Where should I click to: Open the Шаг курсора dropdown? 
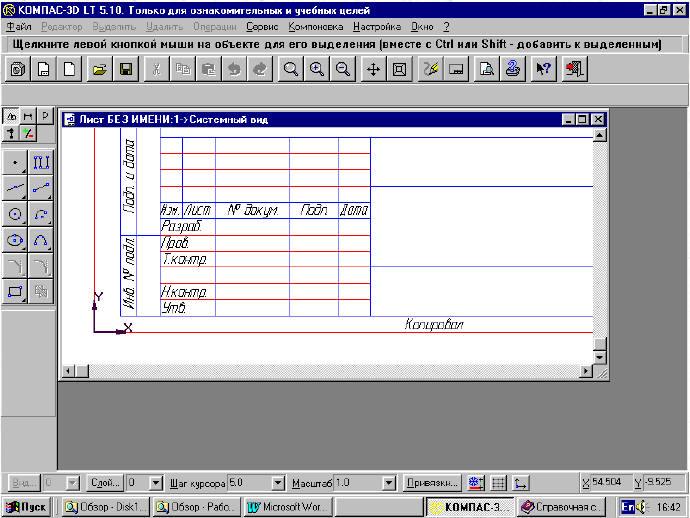click(x=278, y=483)
